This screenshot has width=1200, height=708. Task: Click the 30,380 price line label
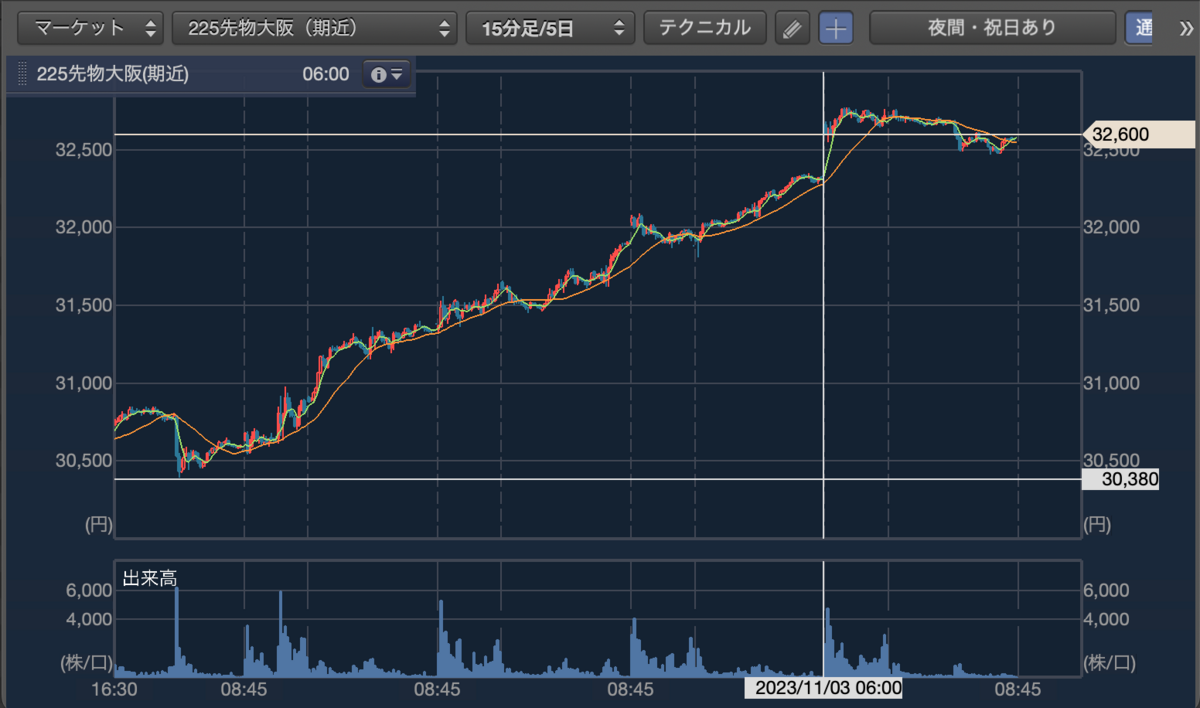1120,479
